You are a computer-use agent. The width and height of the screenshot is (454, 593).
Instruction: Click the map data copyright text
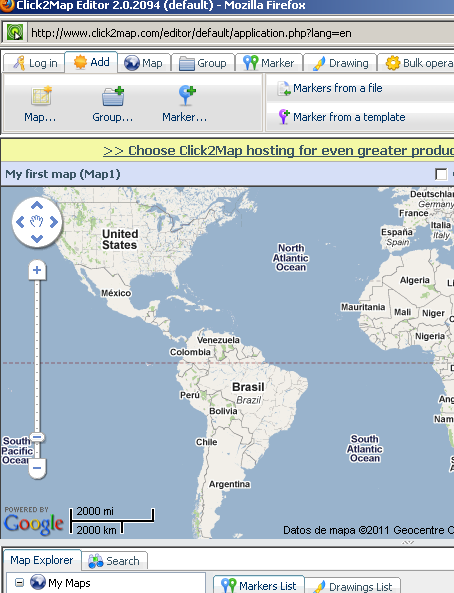(x=368, y=530)
